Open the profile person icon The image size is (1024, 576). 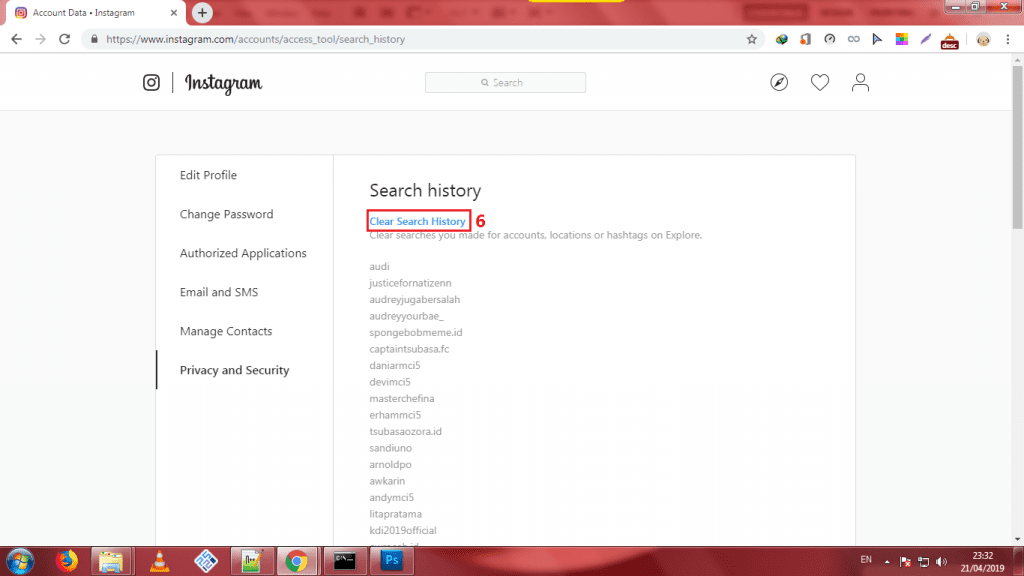(860, 82)
